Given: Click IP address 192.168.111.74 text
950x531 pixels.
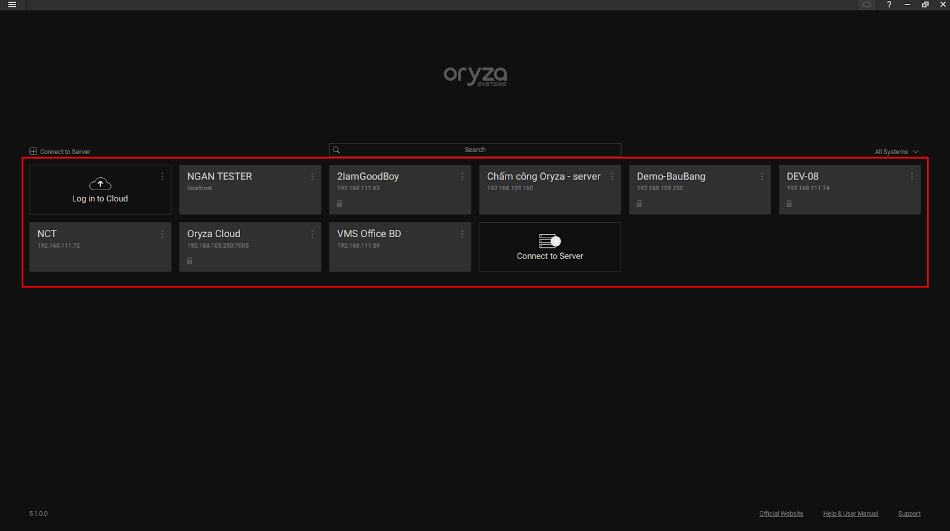Looking at the screenshot, I should click(x=808, y=188).
